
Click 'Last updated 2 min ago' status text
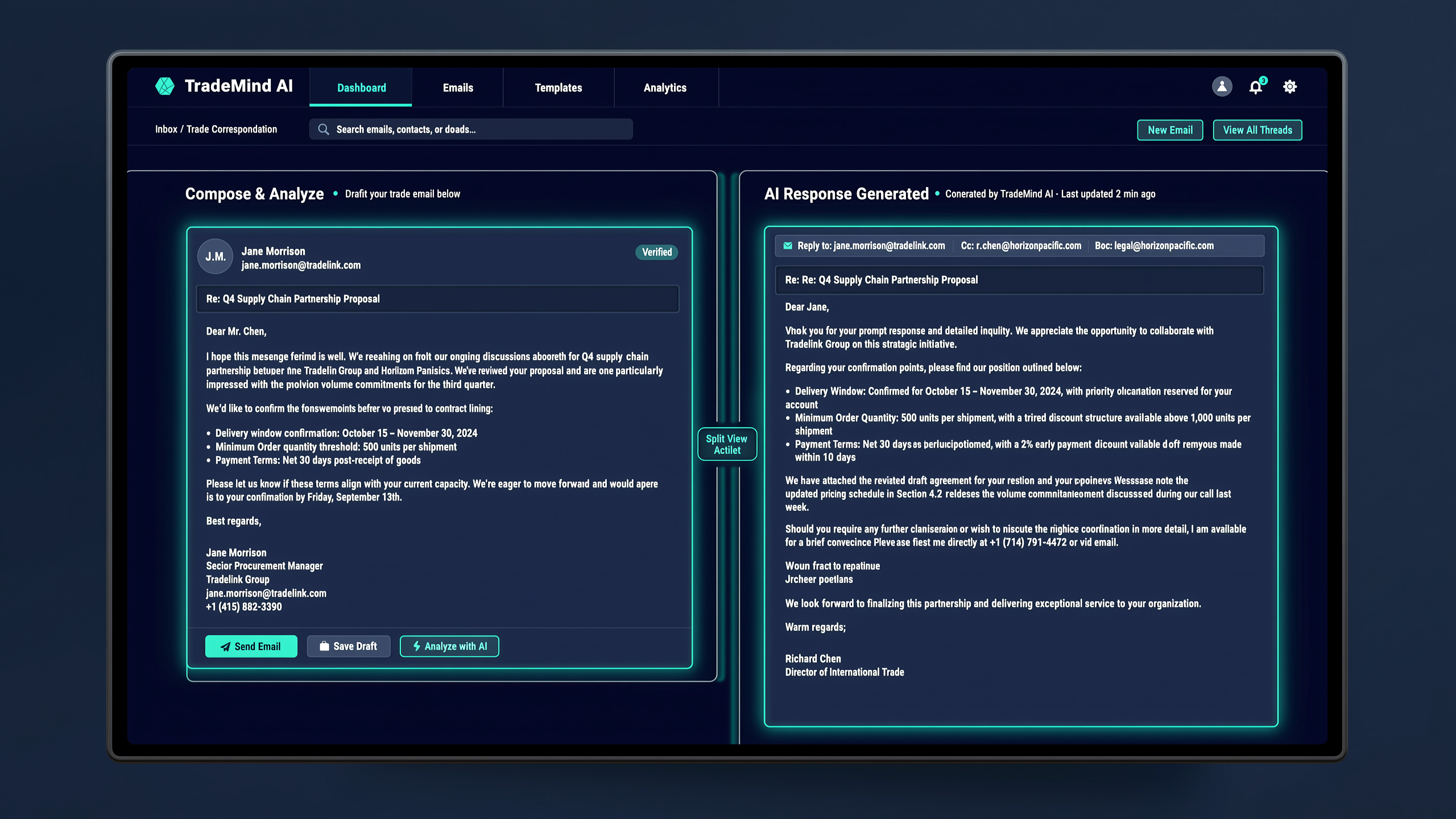1108,193
